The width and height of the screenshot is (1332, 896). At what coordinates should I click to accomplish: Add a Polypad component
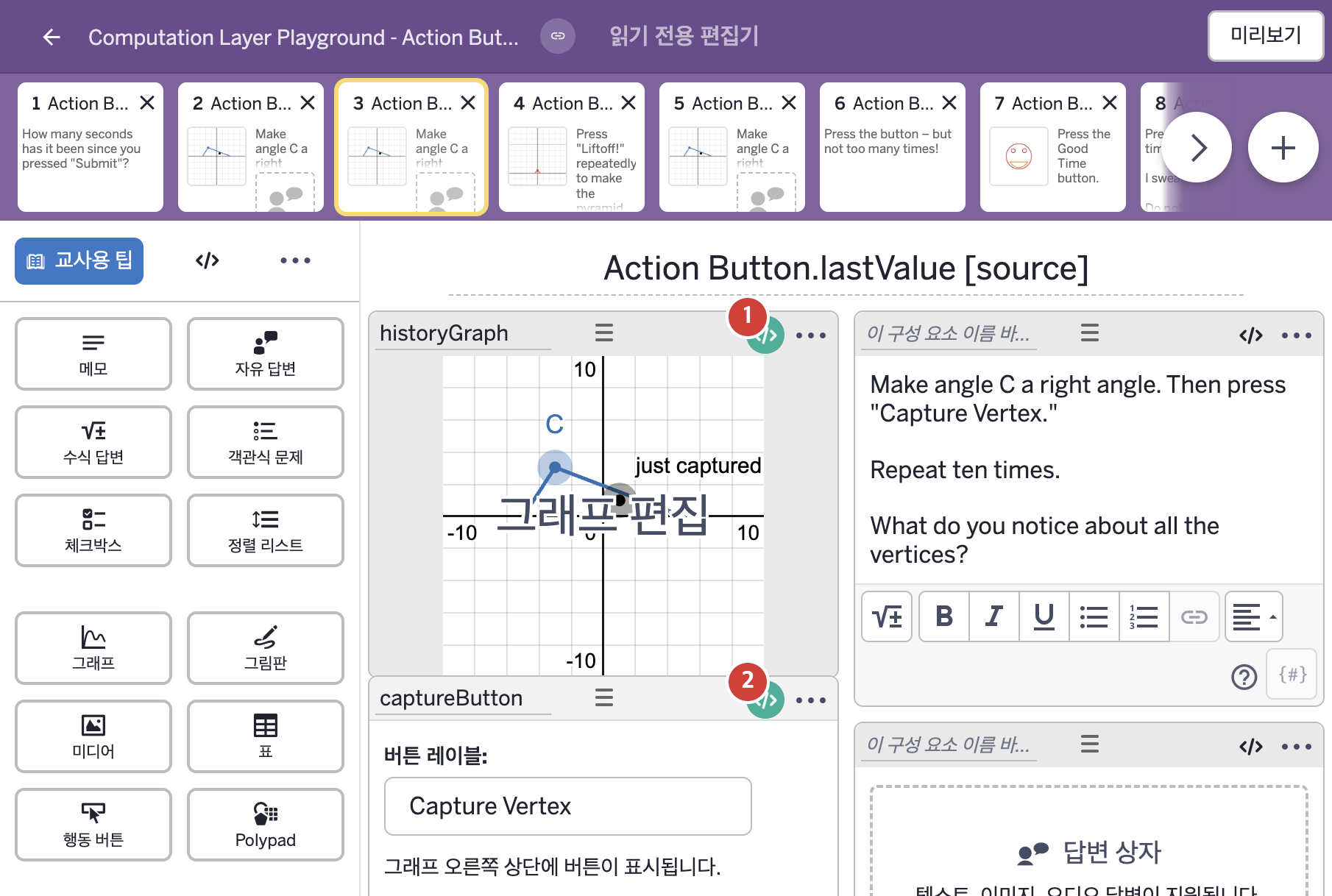[266, 825]
